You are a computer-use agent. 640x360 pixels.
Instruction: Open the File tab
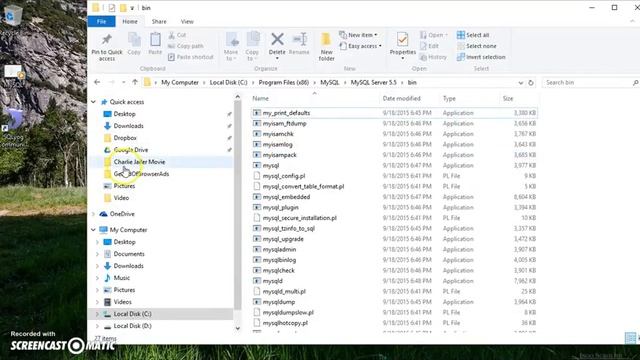click(x=102, y=21)
